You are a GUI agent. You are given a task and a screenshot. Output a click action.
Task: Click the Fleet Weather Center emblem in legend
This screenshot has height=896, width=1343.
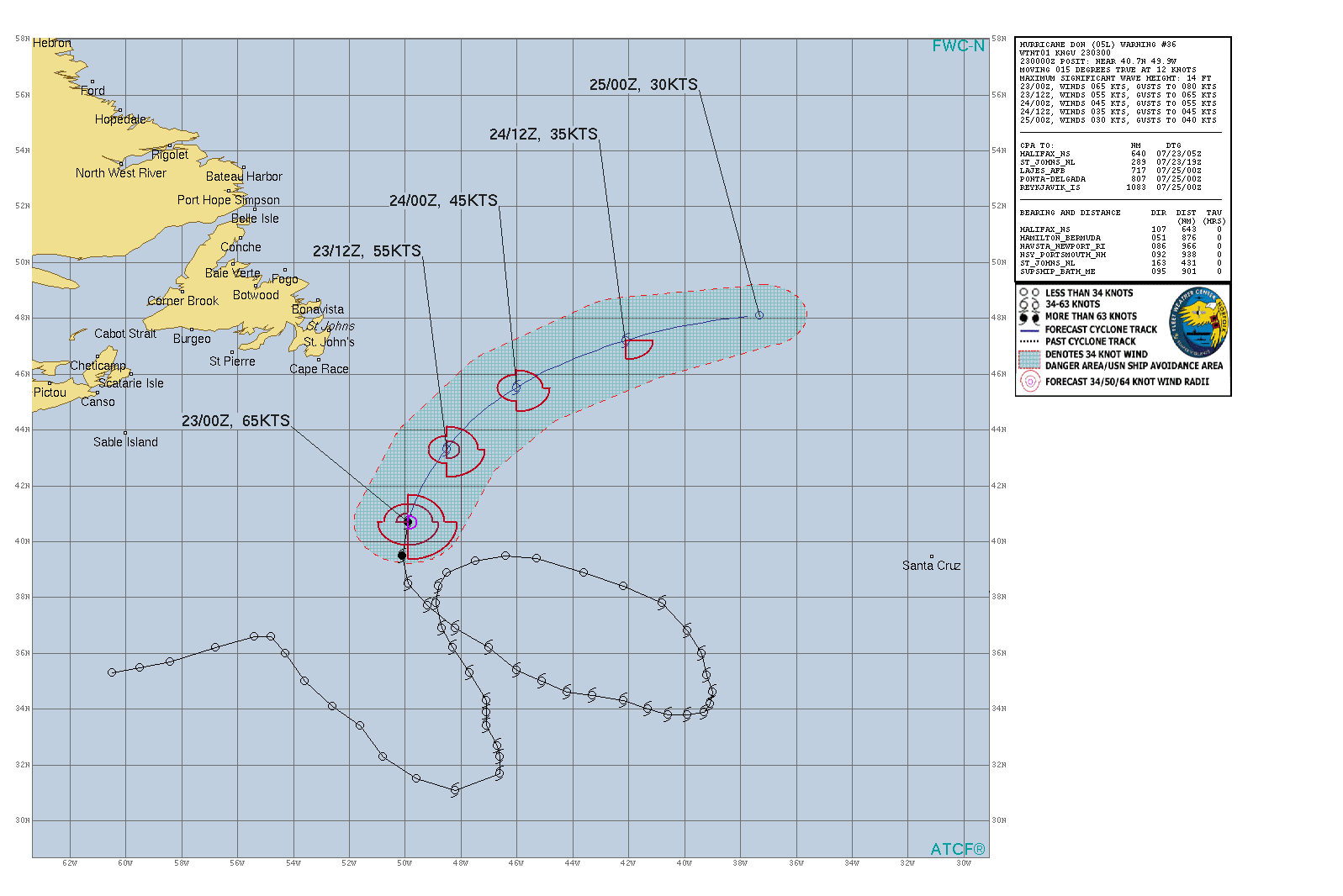pos(1198,323)
